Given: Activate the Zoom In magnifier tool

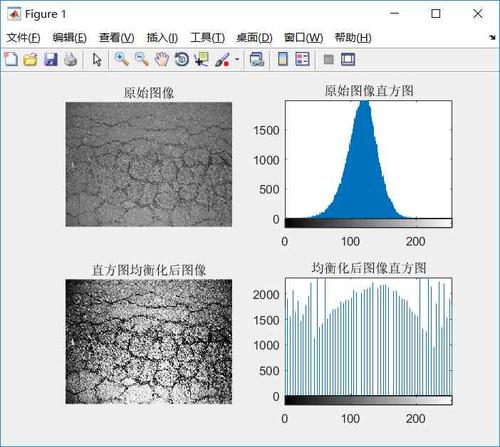Looking at the screenshot, I should point(122,60).
